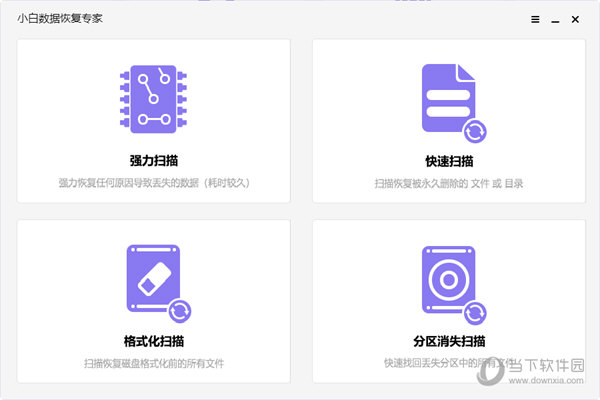Select the 快速扫描 title text
Viewport: 600px width, 400px height.
(x=449, y=161)
